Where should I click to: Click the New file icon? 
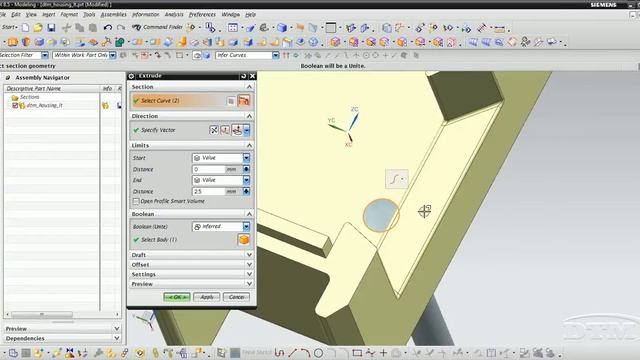[25, 28]
